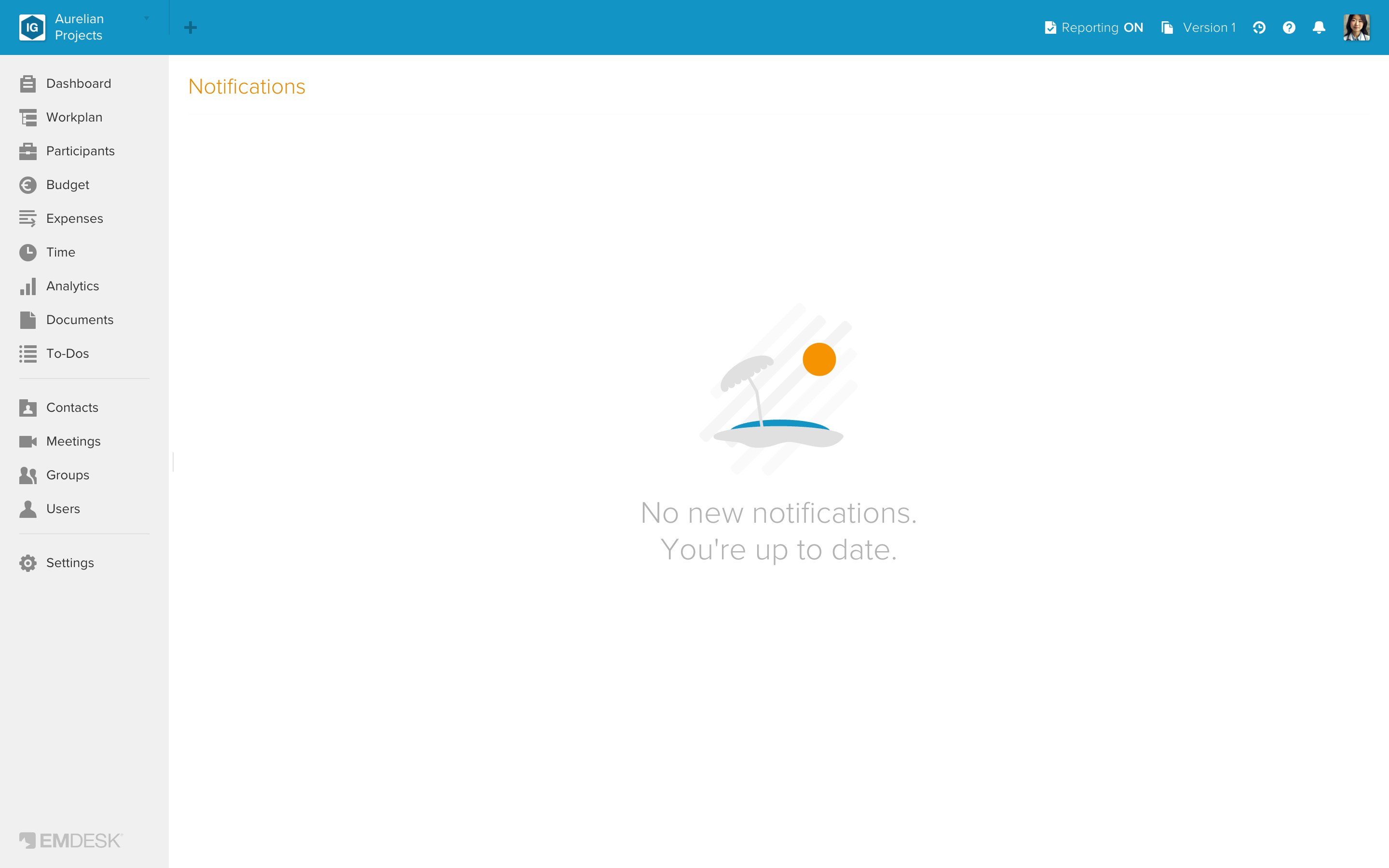Click the Groups people icon
This screenshot has width=1389, height=868.
[27, 475]
